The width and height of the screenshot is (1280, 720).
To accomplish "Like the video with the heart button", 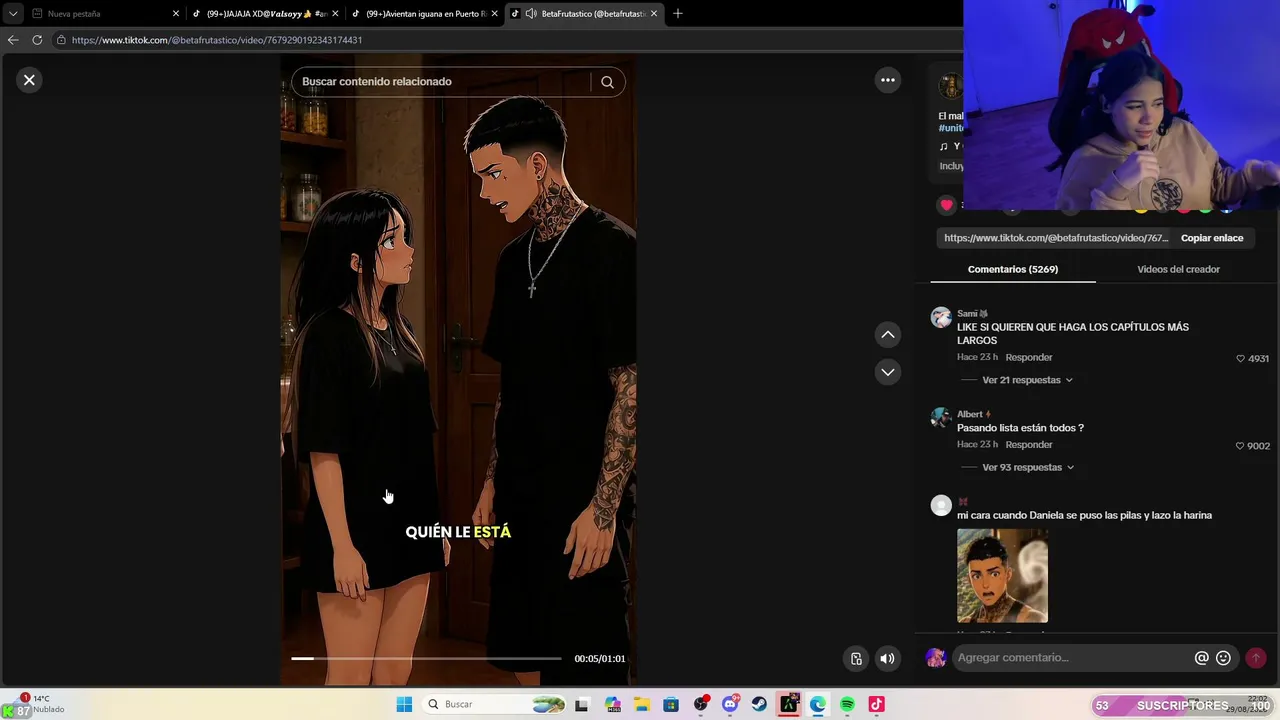I will 946,205.
